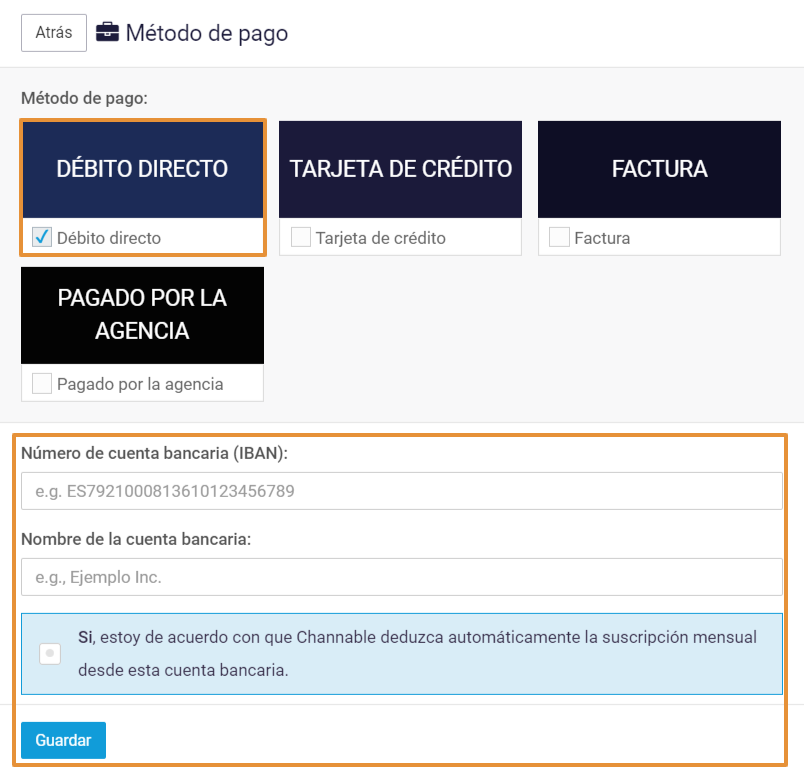Click the 'Método de pago:' section label
Screen dimensions: 804x774
[84, 98]
